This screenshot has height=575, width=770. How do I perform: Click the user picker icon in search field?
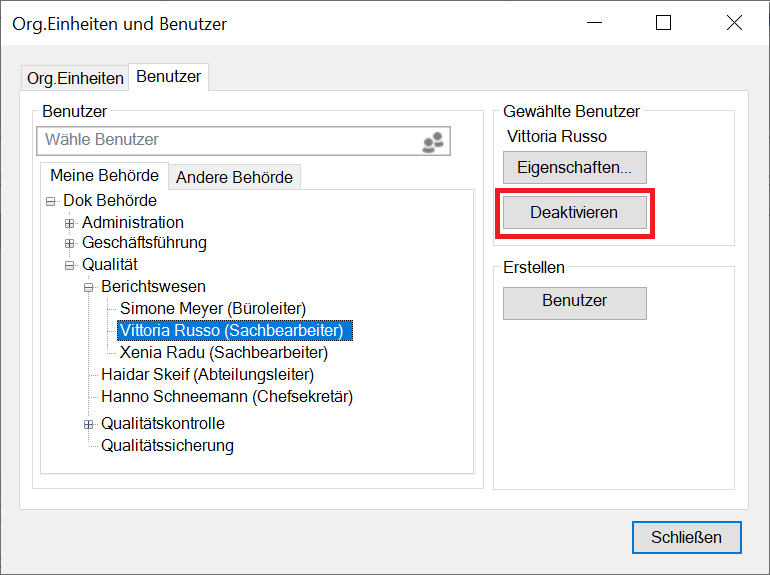tap(432, 142)
